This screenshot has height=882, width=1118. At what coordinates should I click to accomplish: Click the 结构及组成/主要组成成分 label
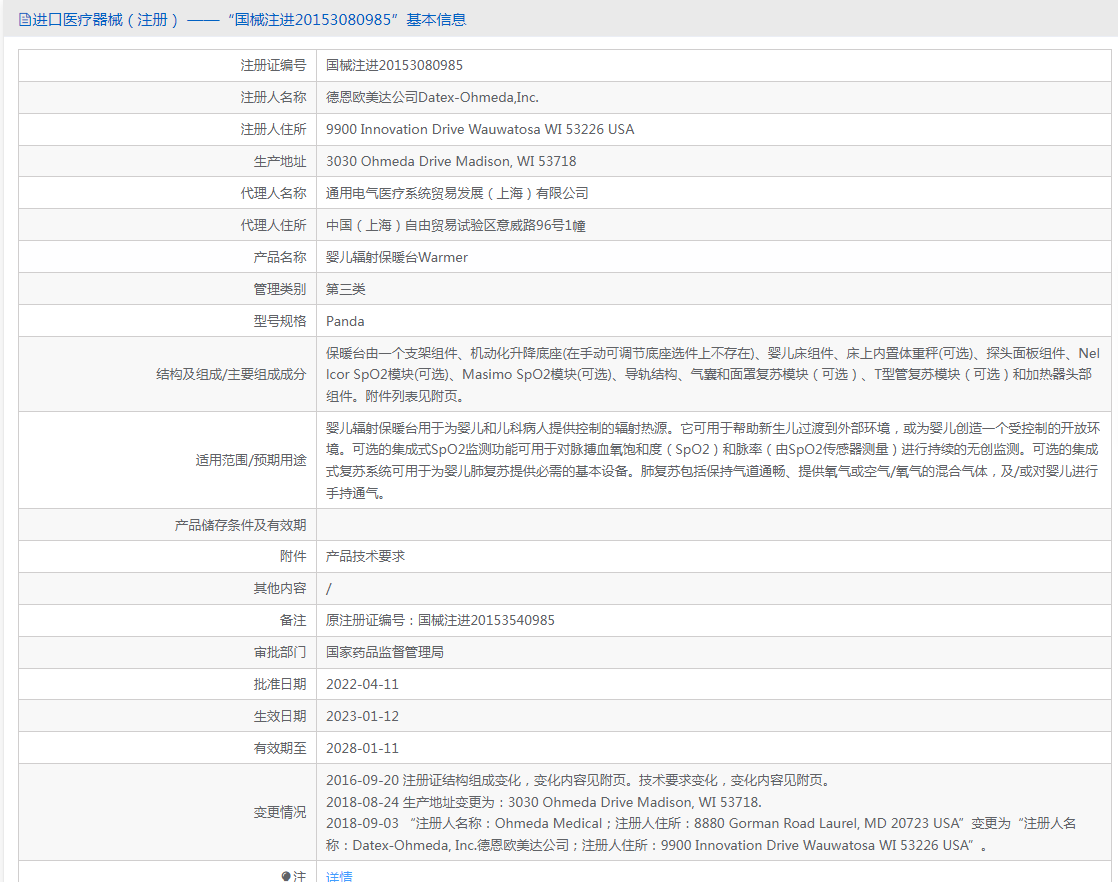coord(231,374)
